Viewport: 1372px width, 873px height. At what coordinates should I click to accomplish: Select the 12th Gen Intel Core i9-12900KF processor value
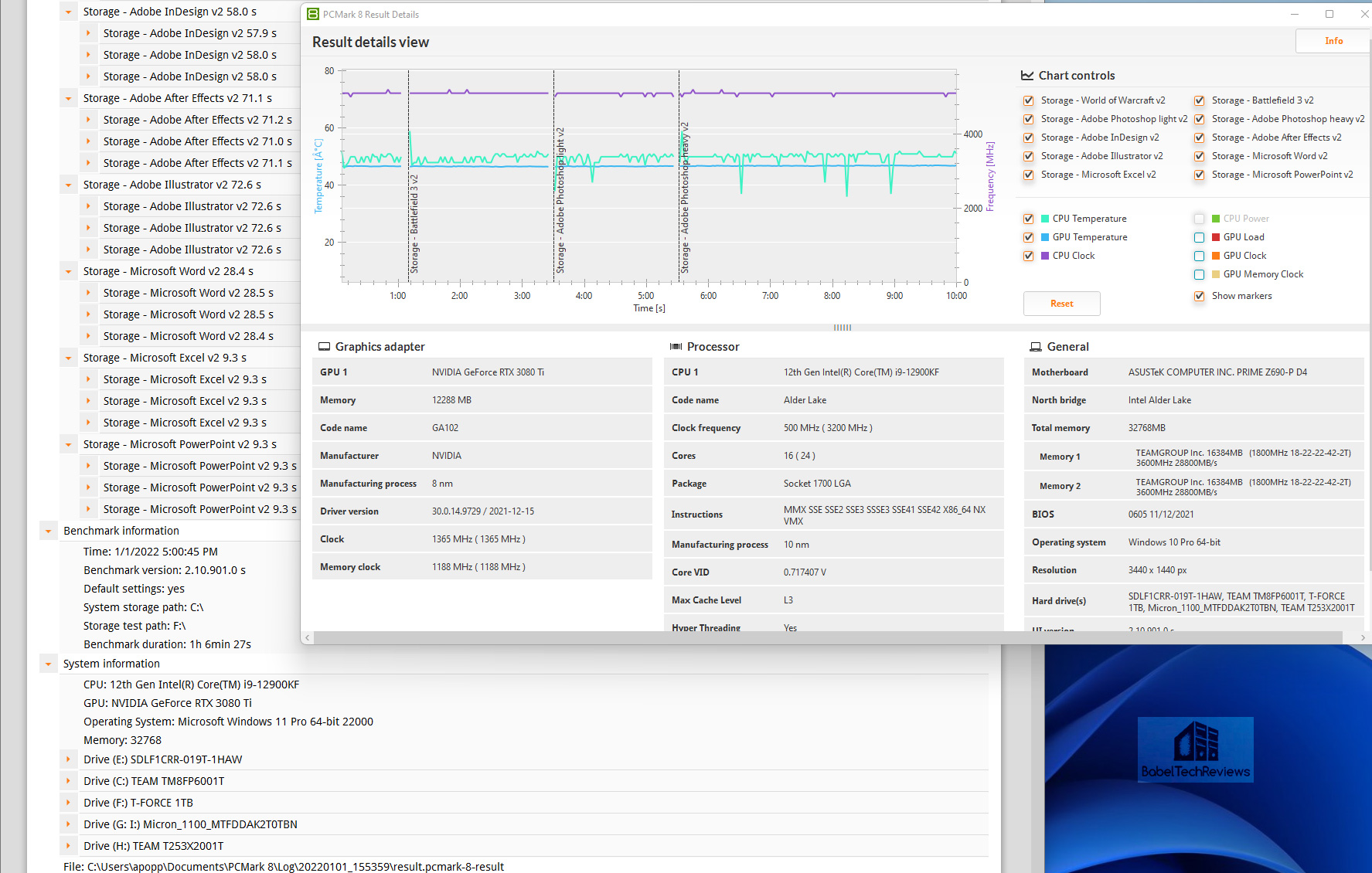(861, 372)
